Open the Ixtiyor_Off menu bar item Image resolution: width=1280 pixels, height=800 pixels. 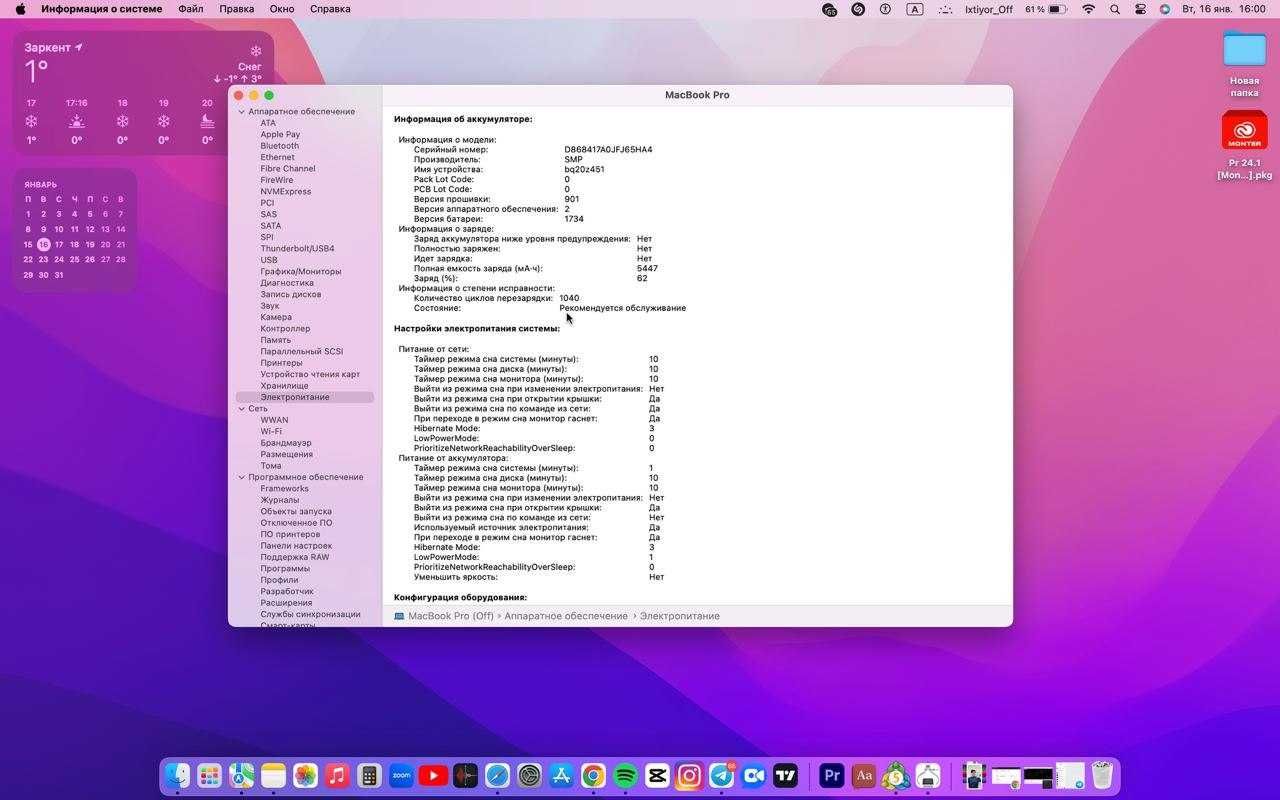point(989,9)
